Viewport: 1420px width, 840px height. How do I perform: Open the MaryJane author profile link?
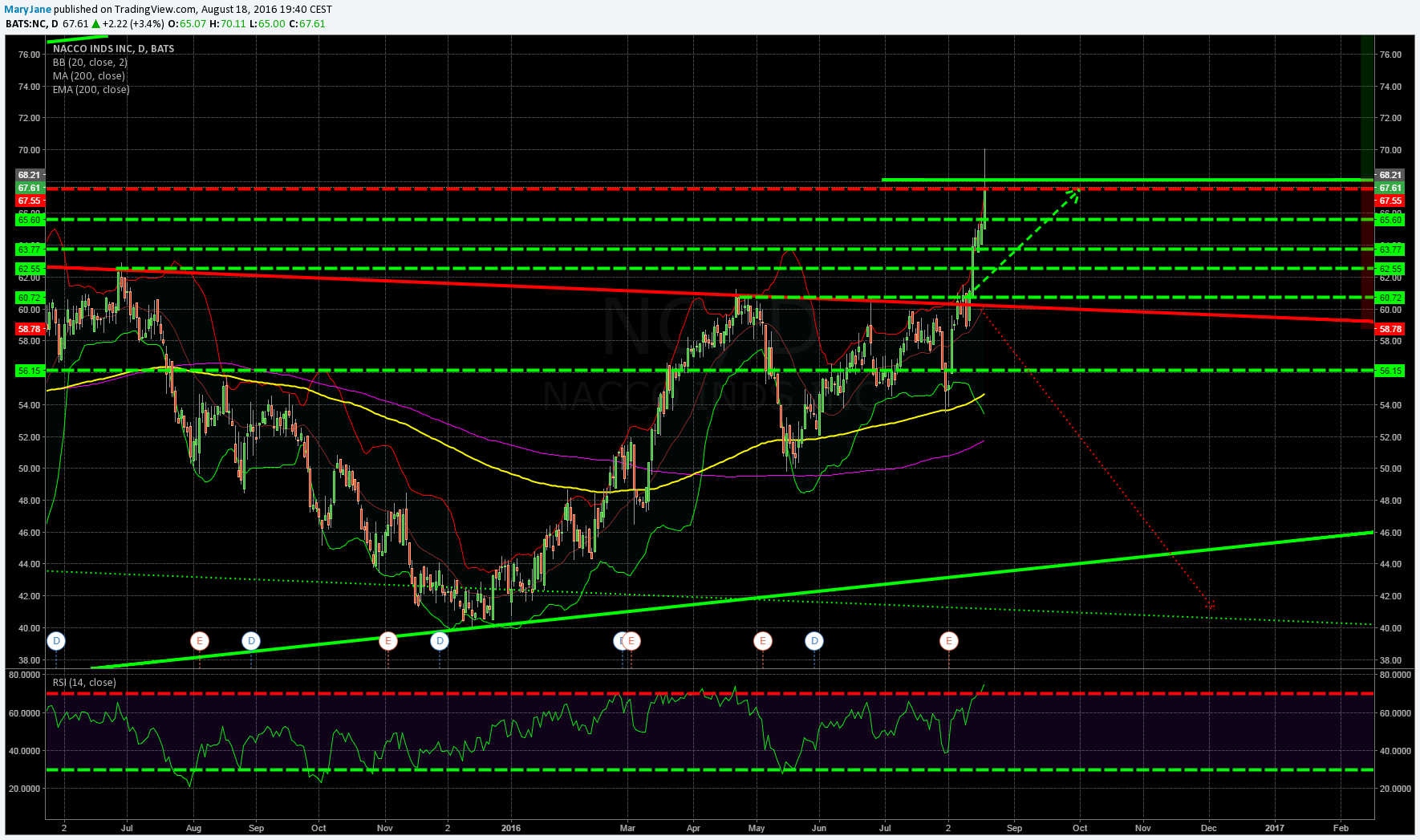(x=28, y=9)
